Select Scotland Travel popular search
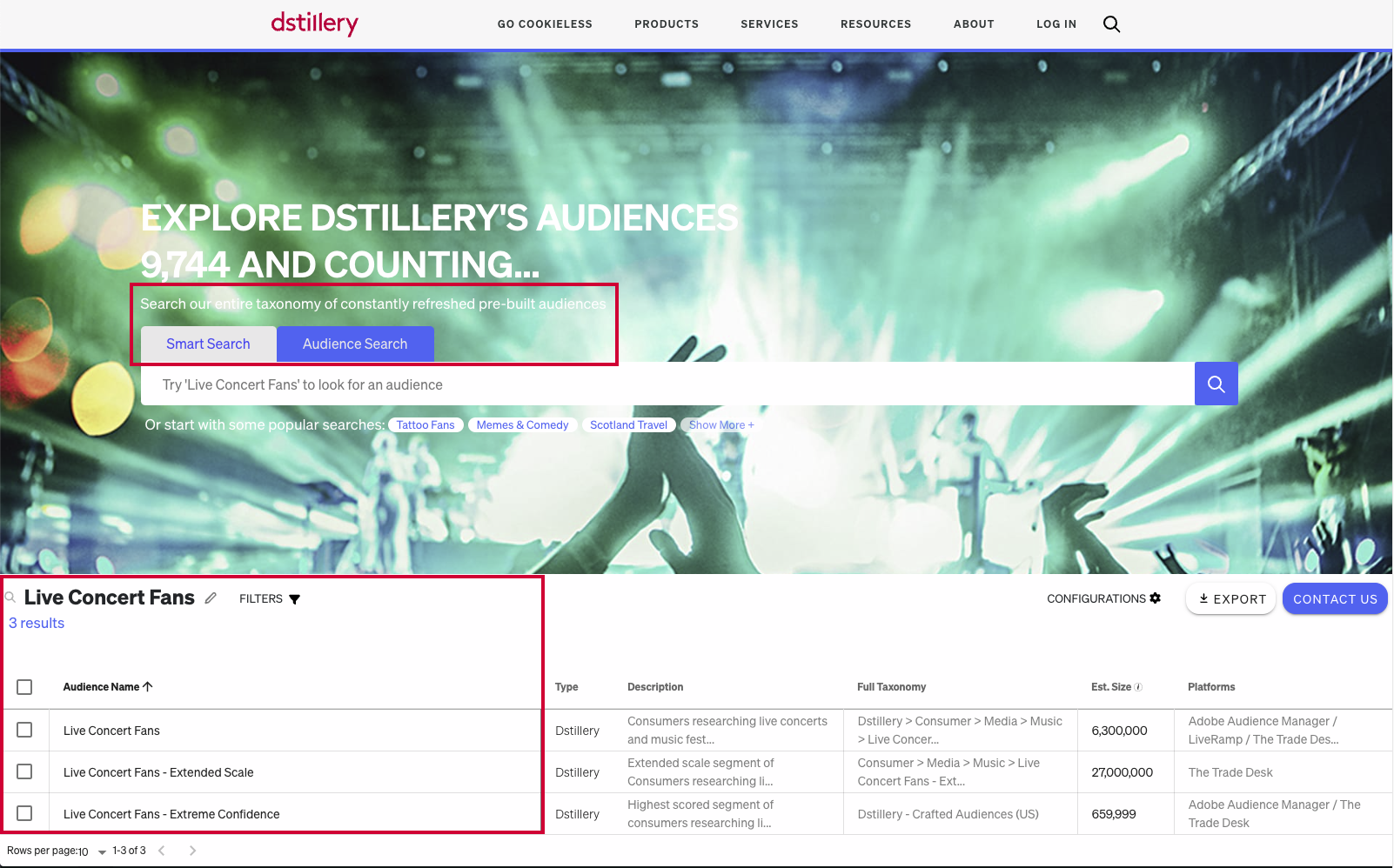Viewport: 1394px width, 868px height. 628,425
